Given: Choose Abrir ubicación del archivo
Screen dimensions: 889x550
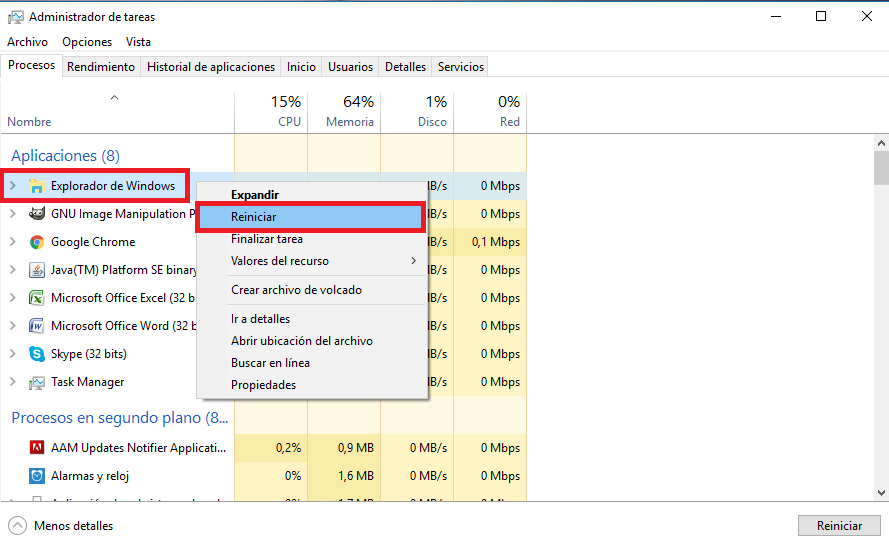Looking at the screenshot, I should tap(312, 341).
